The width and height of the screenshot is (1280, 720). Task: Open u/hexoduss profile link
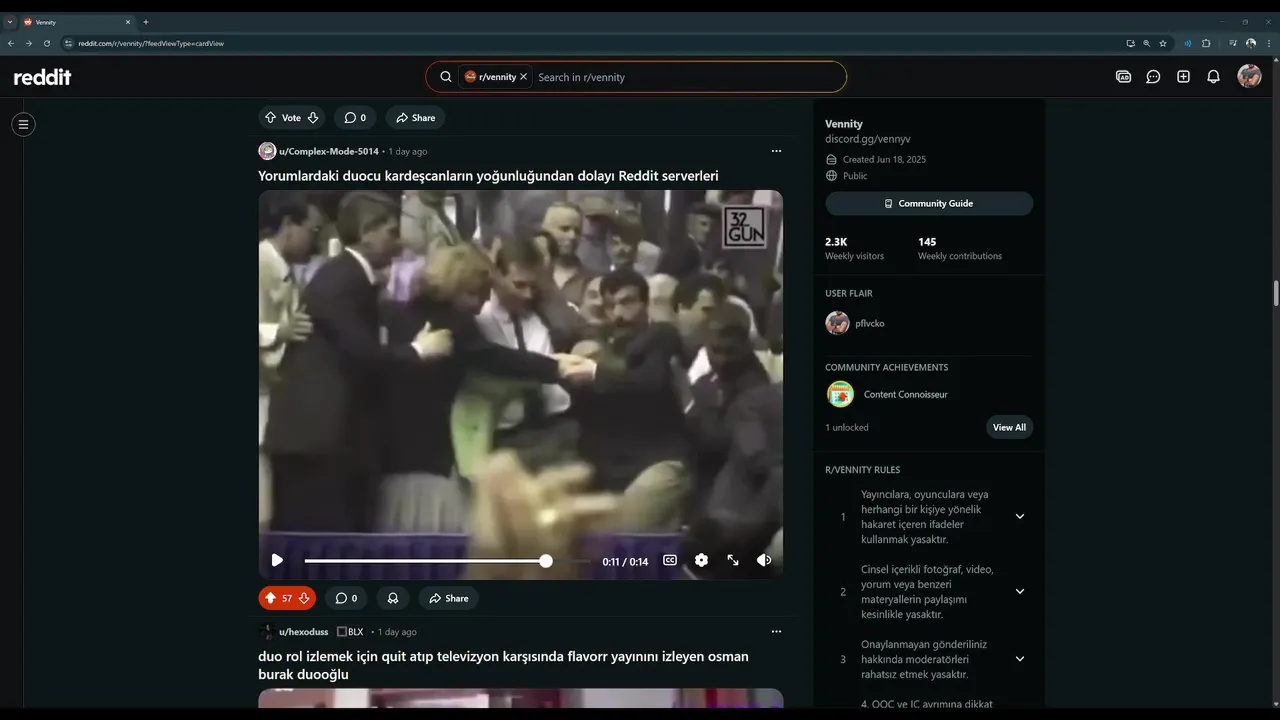click(303, 632)
